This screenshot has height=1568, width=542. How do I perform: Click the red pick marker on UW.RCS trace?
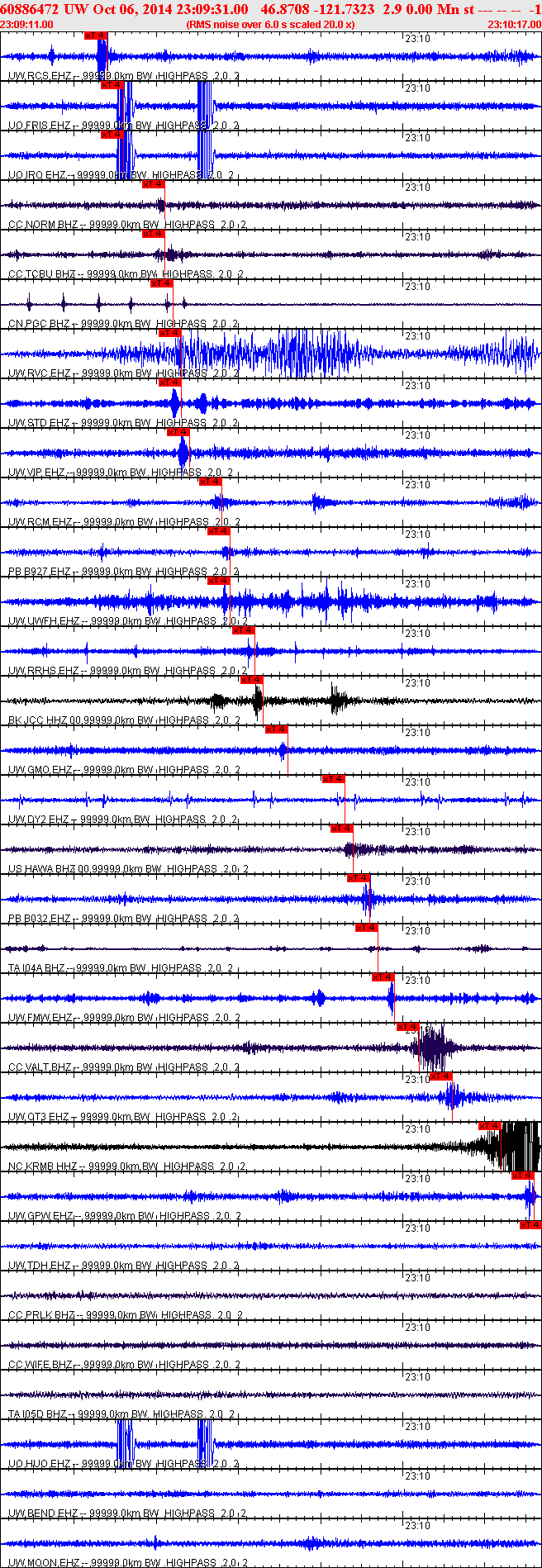coord(96,36)
